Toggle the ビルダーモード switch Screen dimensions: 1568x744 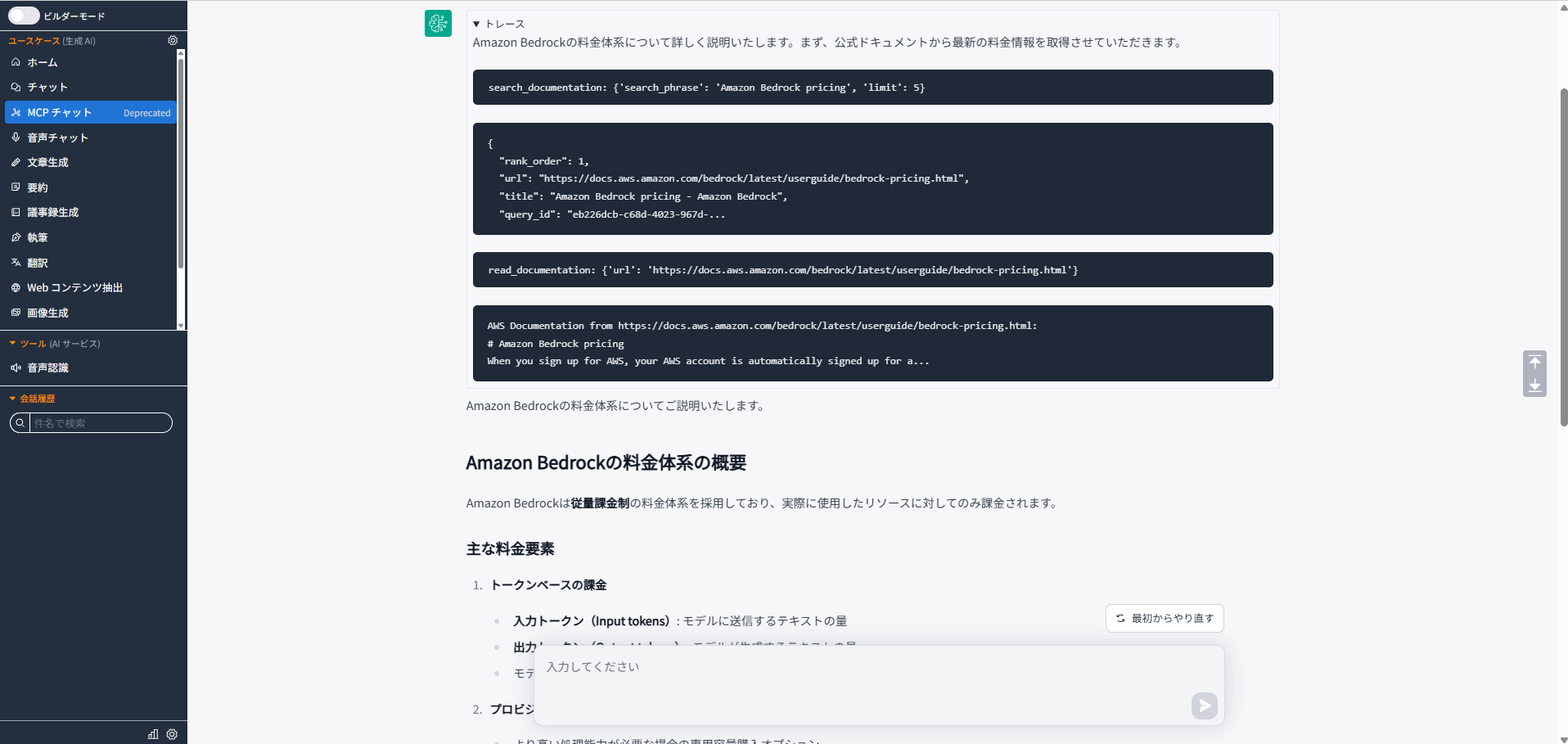(24, 16)
